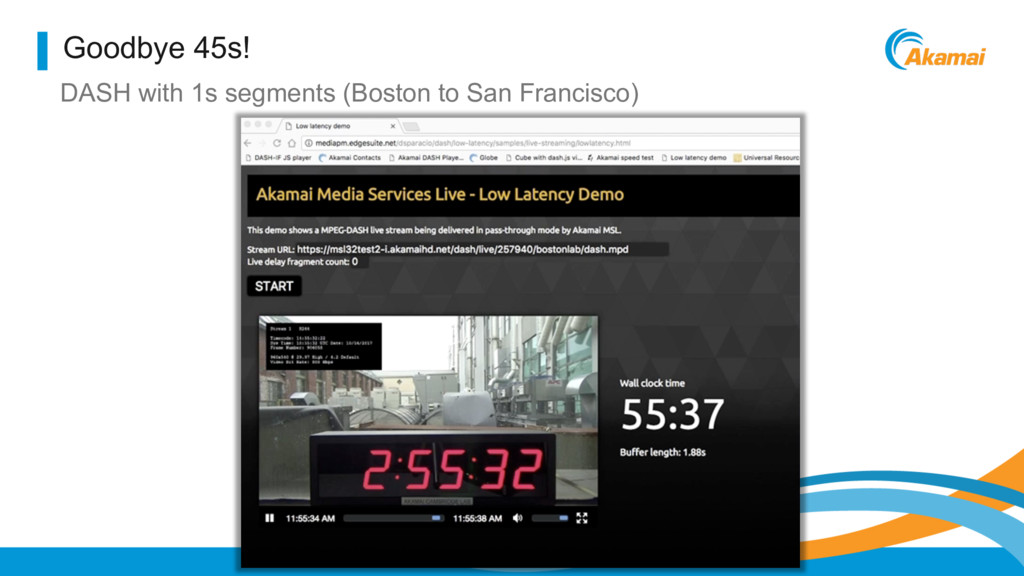
Task: Click the slide subtitle about 1s segments
Action: 349,93
